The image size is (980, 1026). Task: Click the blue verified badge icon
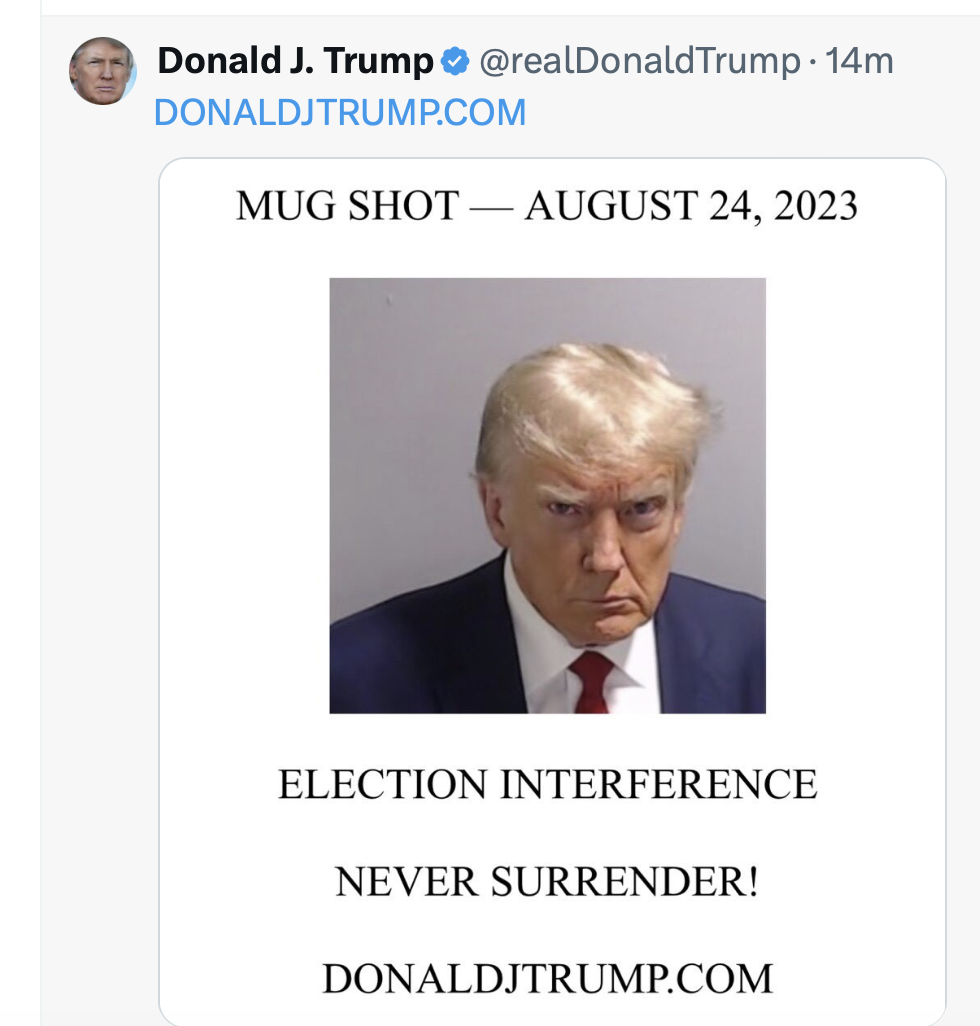click(x=455, y=62)
